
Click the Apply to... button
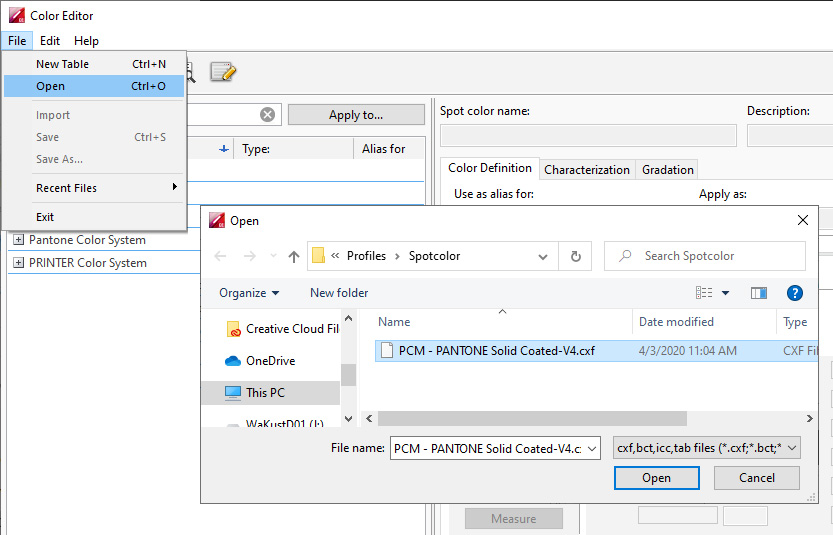pos(356,115)
